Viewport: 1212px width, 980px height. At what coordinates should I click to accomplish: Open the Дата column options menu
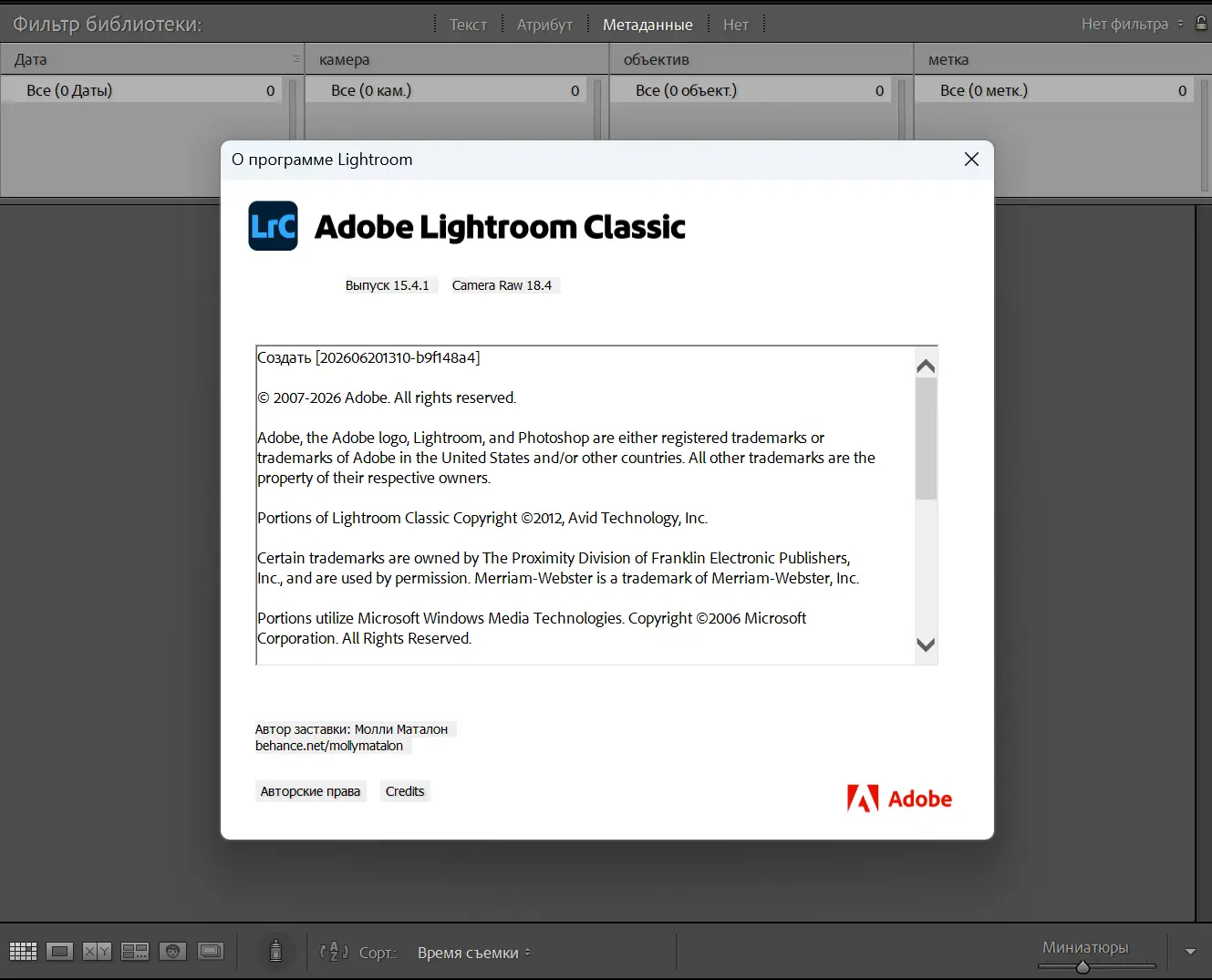pos(295,59)
